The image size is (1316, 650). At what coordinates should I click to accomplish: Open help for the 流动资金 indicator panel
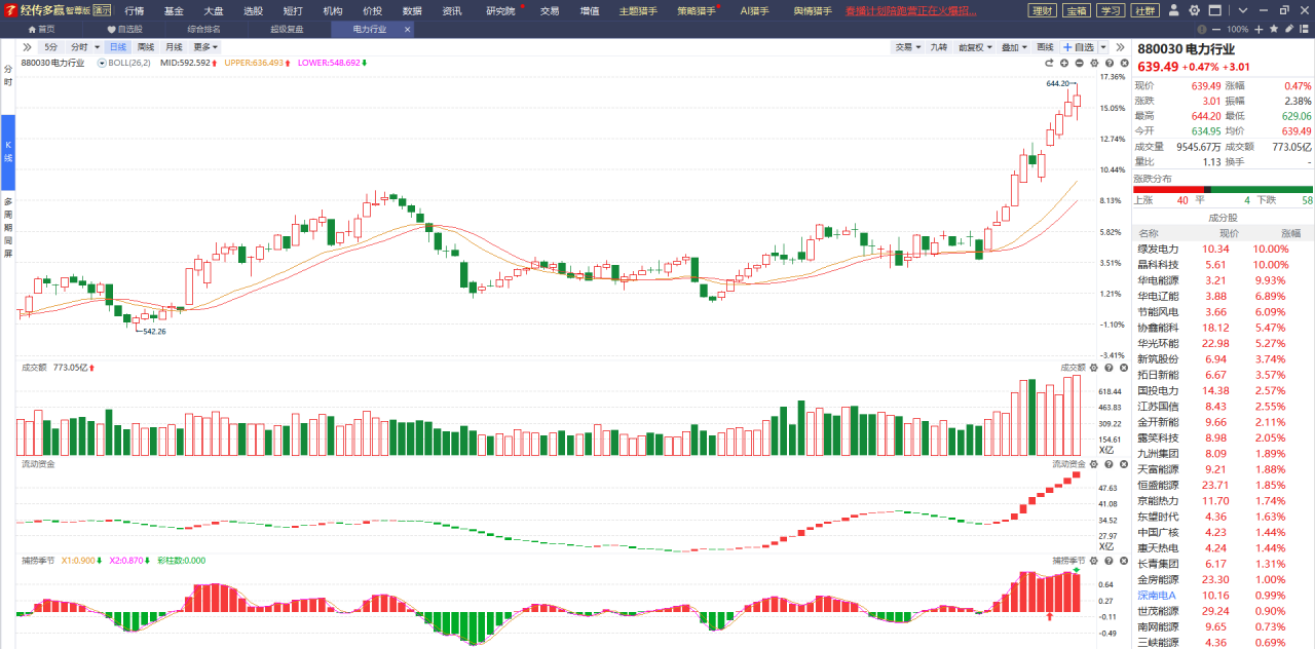coord(1106,464)
